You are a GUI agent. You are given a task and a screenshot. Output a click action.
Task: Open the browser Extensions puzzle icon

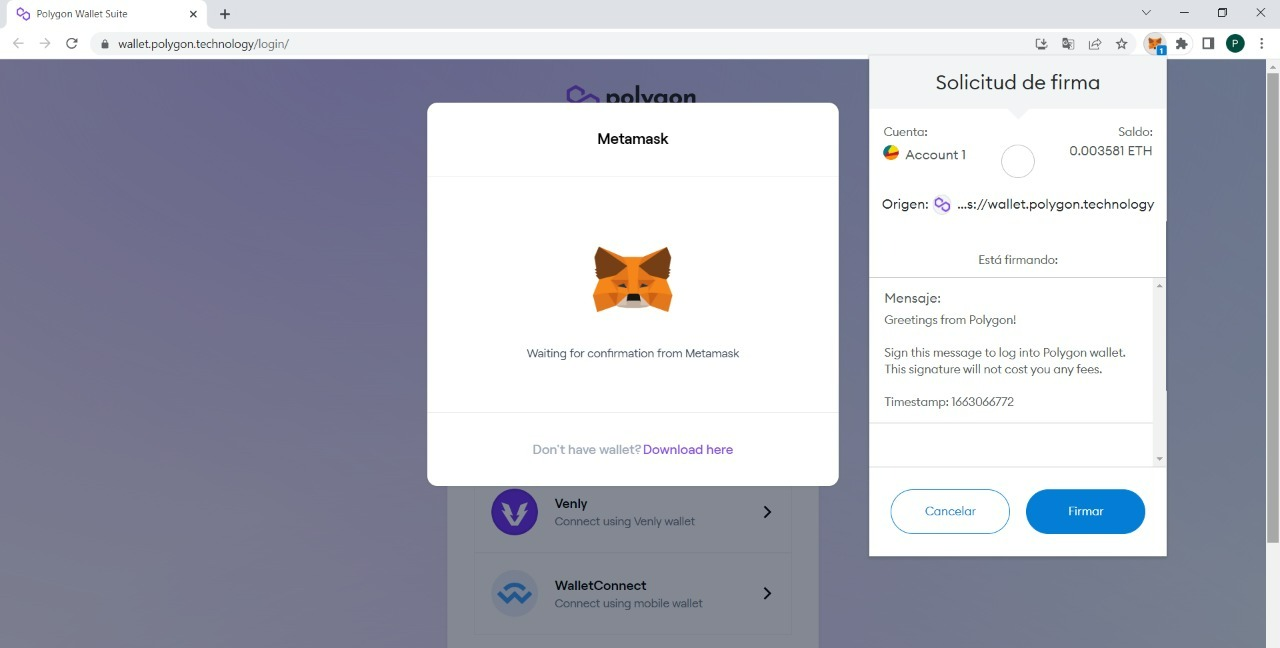tap(1182, 44)
